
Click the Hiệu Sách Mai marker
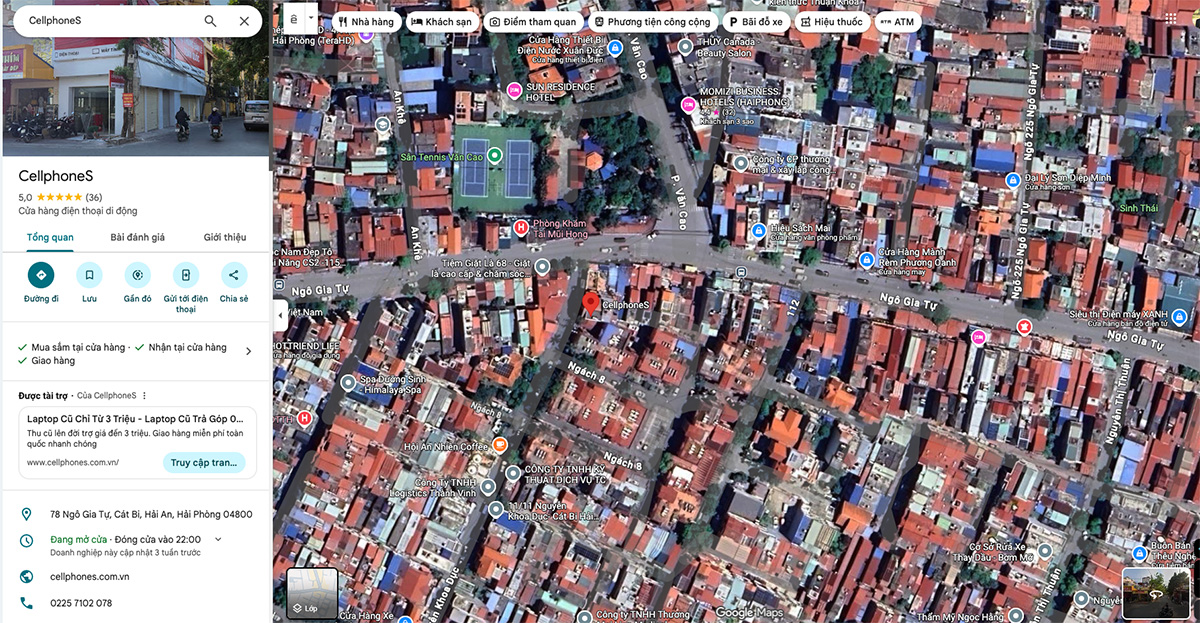[758, 232]
